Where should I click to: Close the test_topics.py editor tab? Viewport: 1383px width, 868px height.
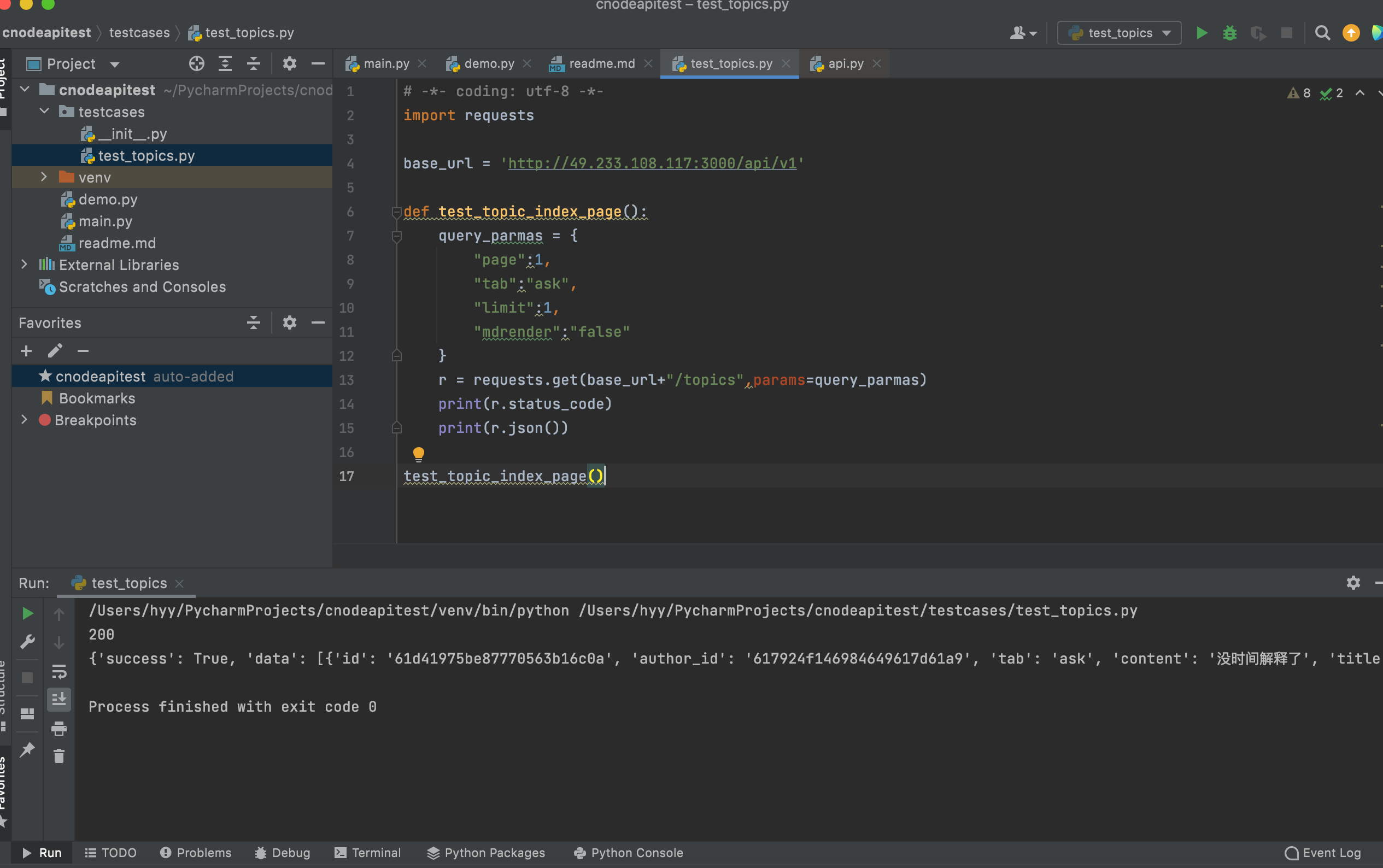(786, 64)
